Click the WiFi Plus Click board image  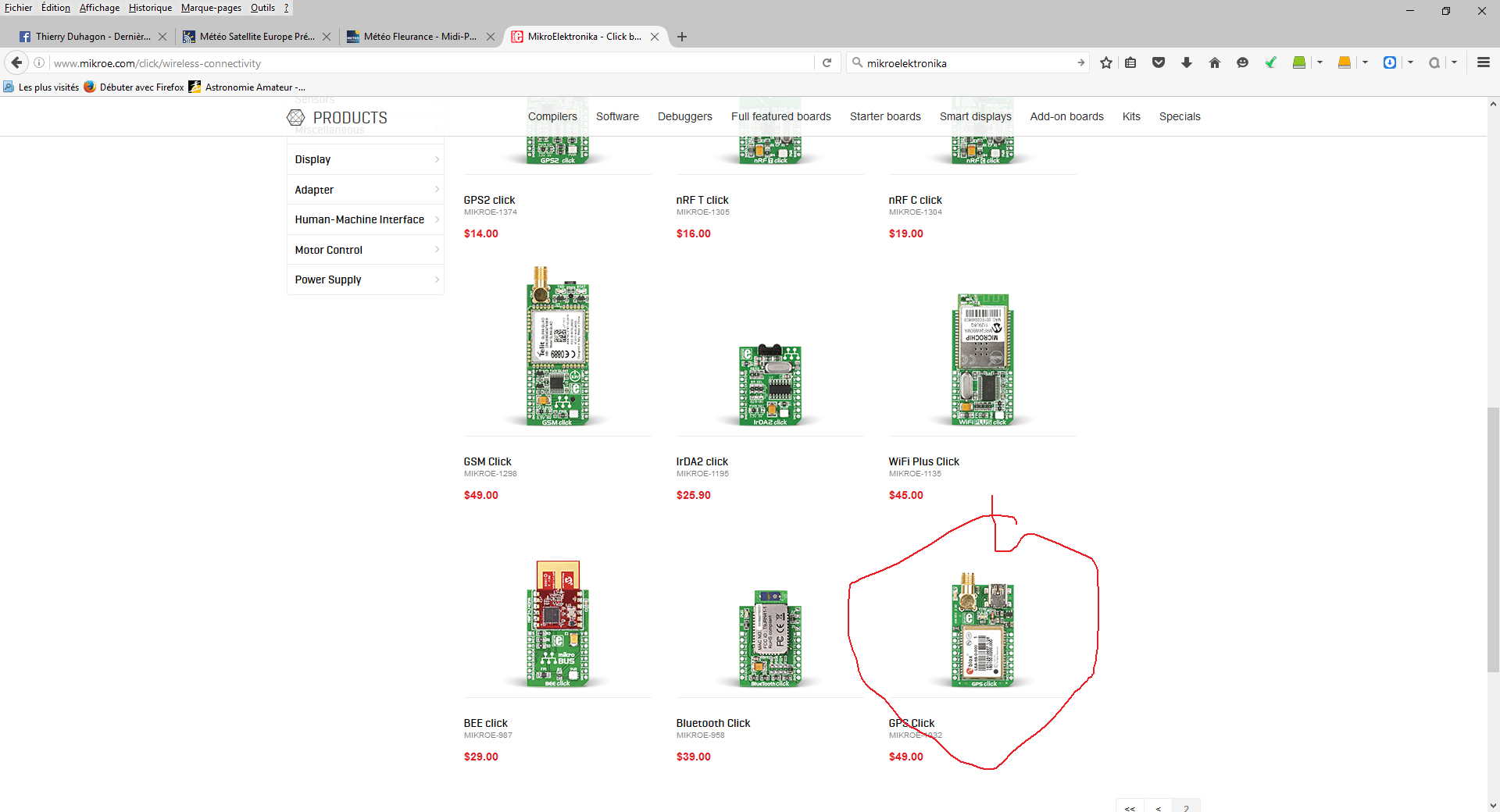[982, 359]
